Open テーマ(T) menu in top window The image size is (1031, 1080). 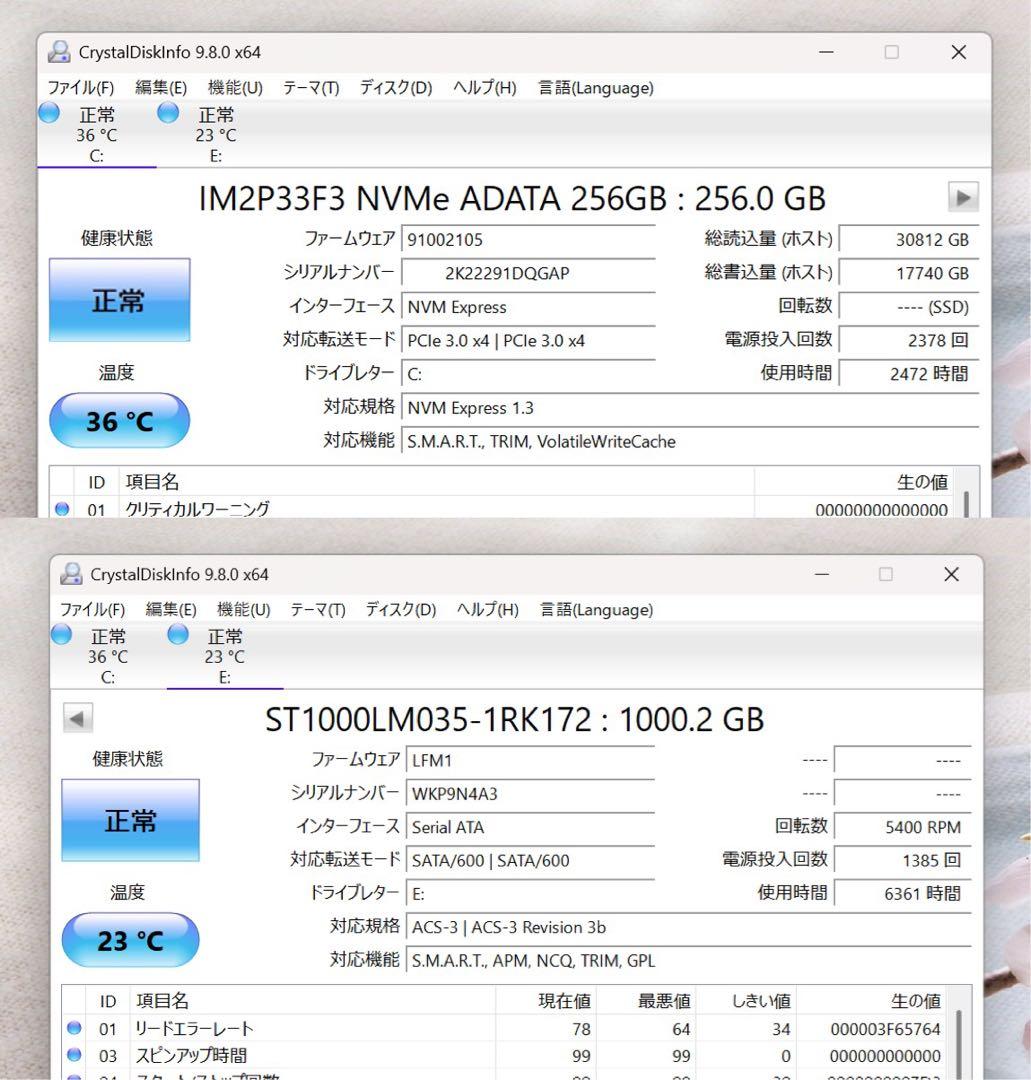[311, 88]
